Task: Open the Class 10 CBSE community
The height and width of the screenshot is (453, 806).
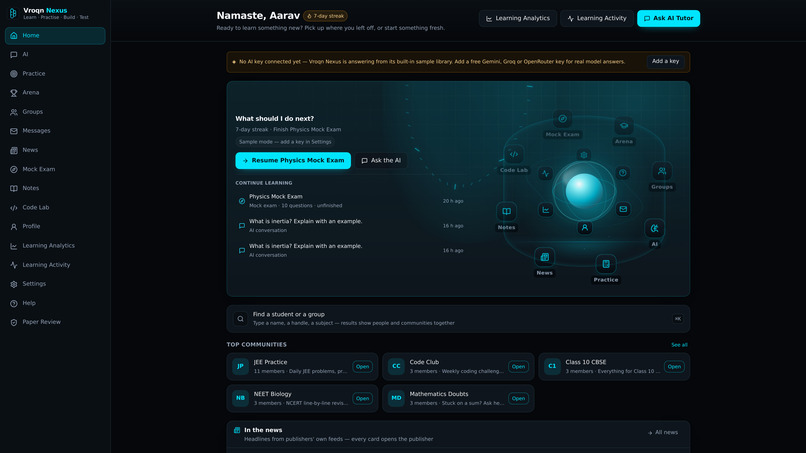Action: (x=674, y=367)
